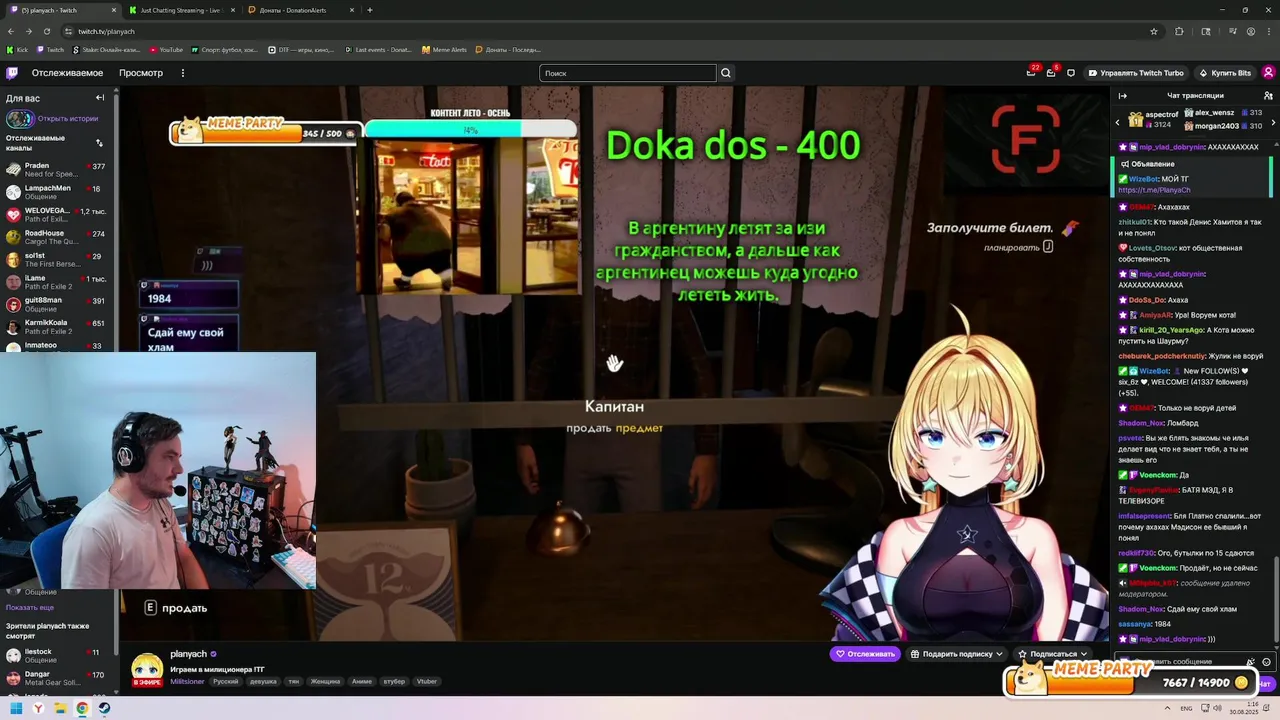Collapse the chat panel arrow
Image resolution: width=1280 pixels, height=720 pixels.
pyautogui.click(x=1122, y=96)
